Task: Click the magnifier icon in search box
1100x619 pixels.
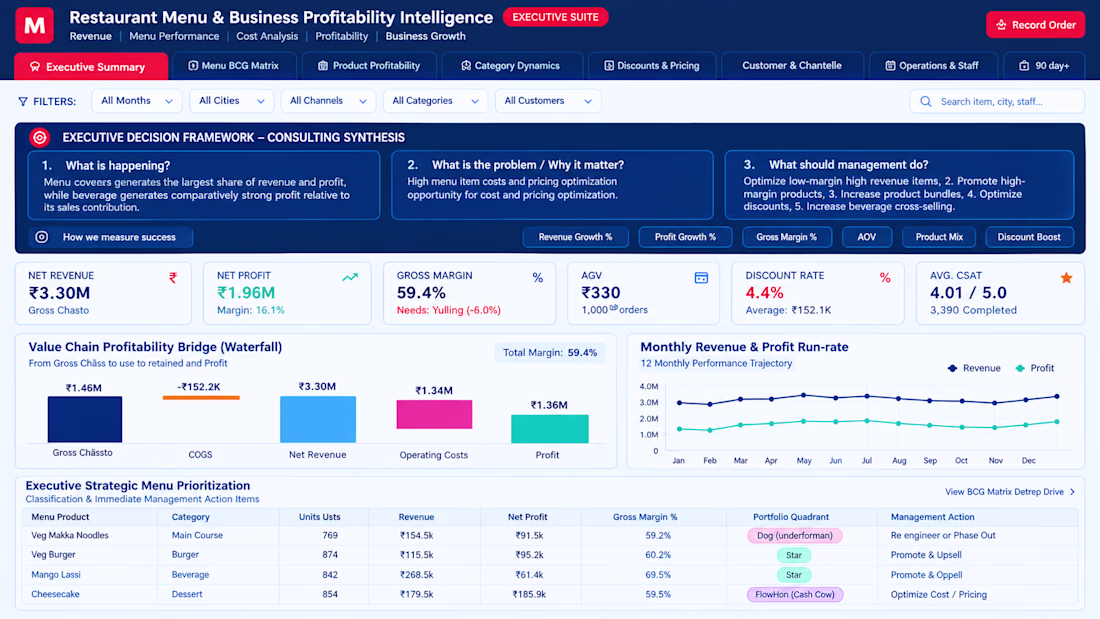Action: [926, 102]
